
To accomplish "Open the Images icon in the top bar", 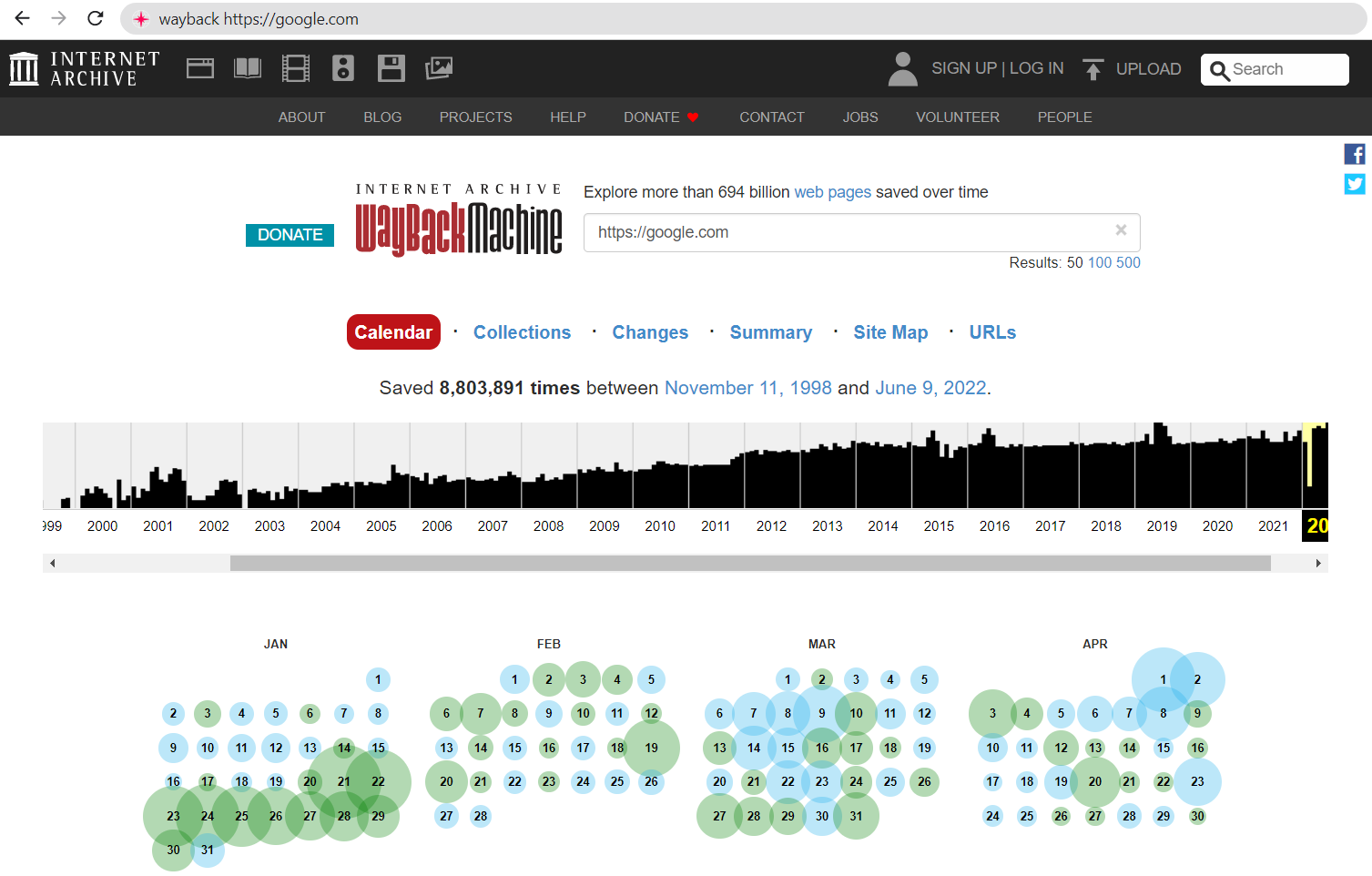I will [439, 68].
